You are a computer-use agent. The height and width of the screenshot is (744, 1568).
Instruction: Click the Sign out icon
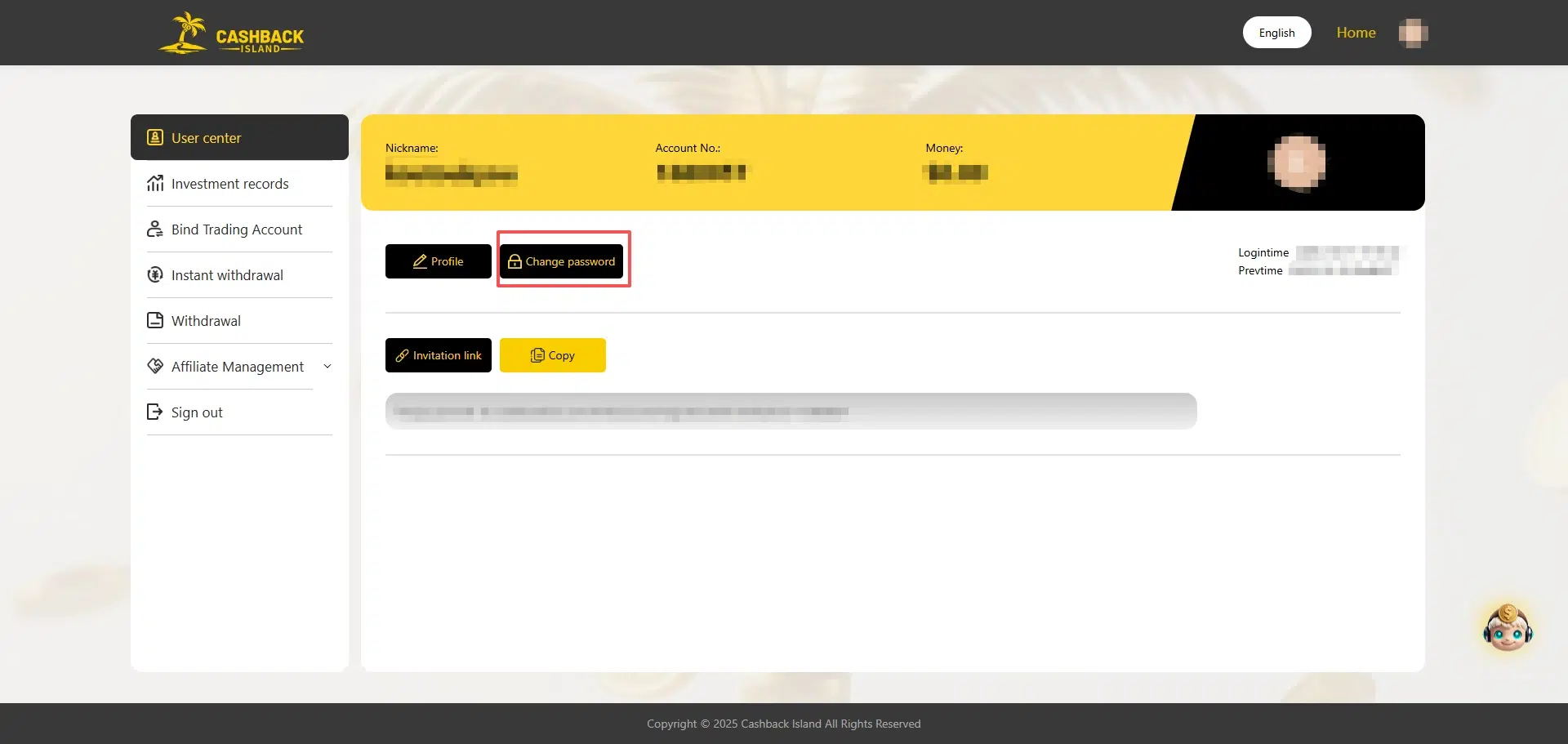[x=155, y=412]
